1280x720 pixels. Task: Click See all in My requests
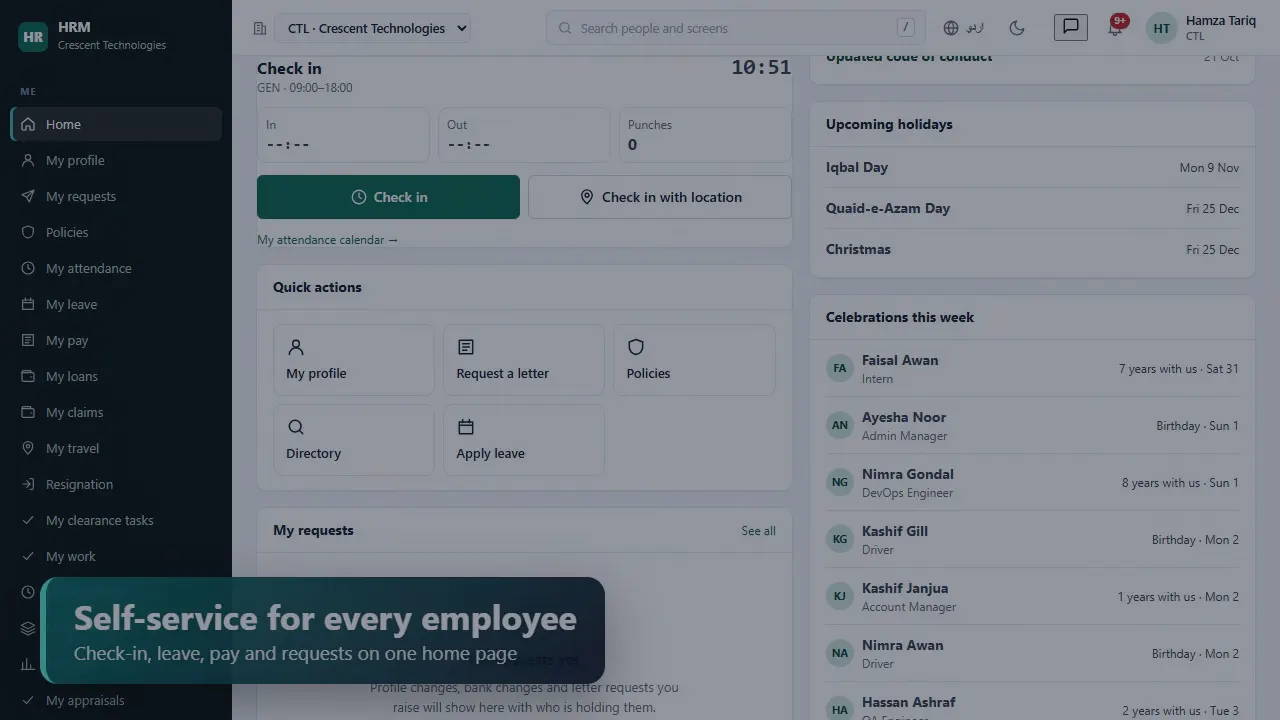pos(758,531)
